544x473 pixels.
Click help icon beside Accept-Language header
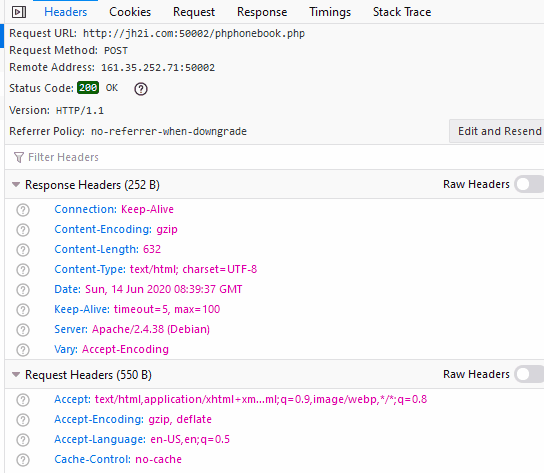(x=23, y=440)
